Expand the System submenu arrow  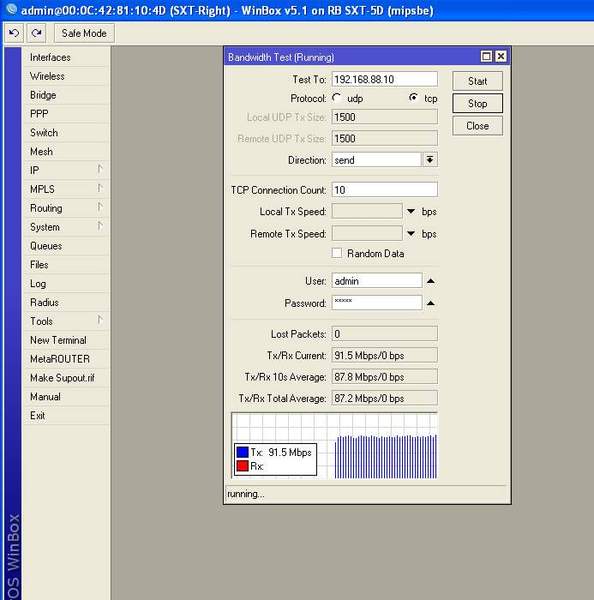[x=100, y=225]
